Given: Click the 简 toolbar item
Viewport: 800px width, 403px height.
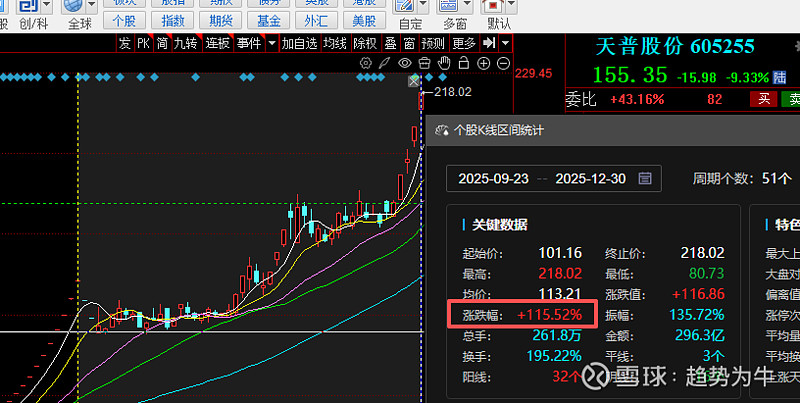Looking at the screenshot, I should click(162, 43).
